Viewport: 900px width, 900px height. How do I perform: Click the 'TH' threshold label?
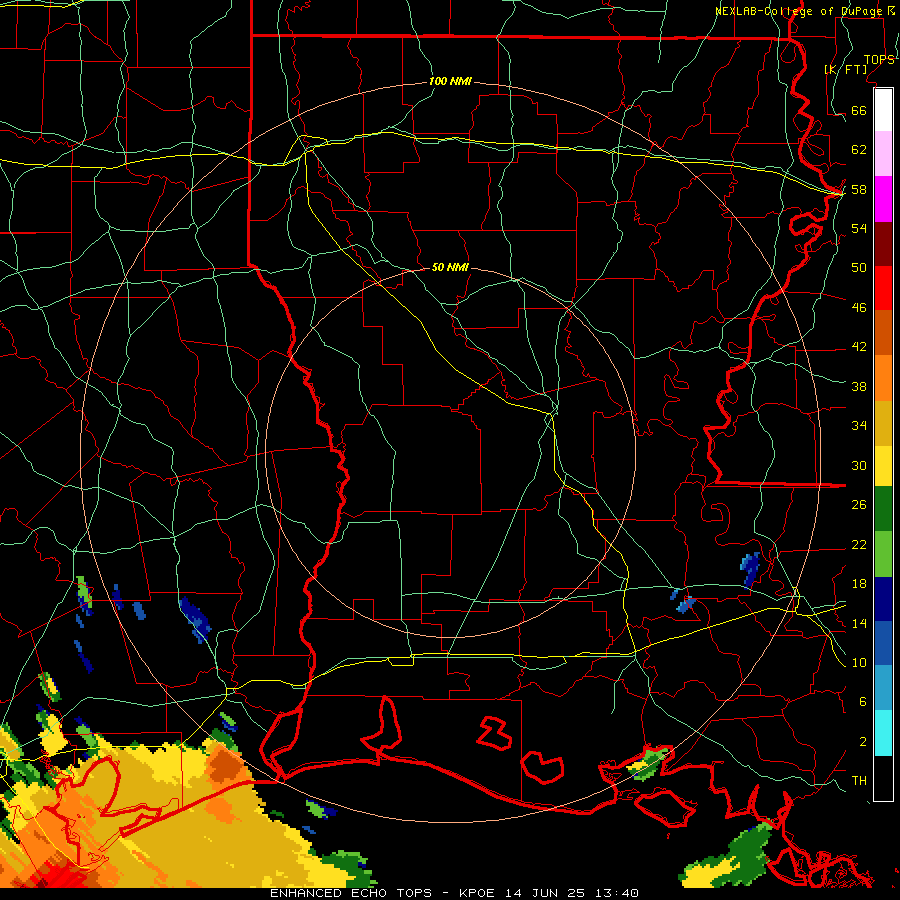point(859,781)
